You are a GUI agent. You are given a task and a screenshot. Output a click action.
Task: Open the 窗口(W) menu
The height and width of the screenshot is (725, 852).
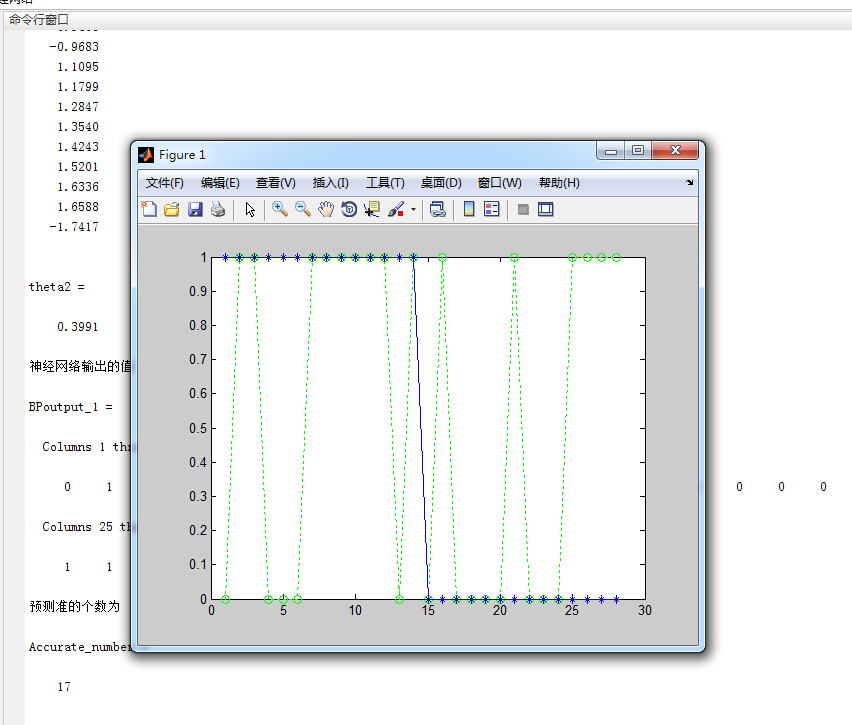point(499,183)
